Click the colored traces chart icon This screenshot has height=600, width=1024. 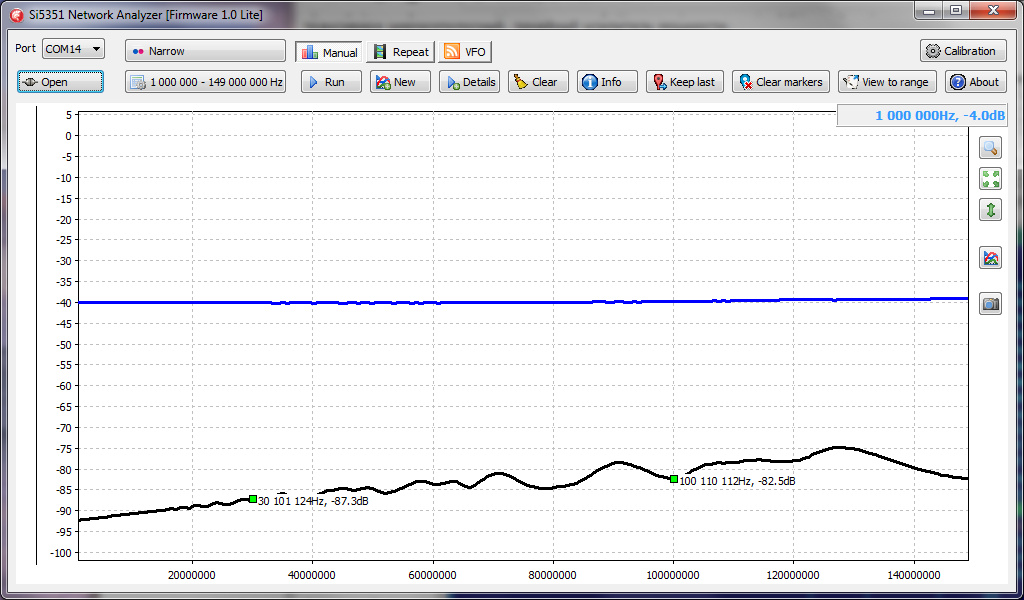pos(990,258)
